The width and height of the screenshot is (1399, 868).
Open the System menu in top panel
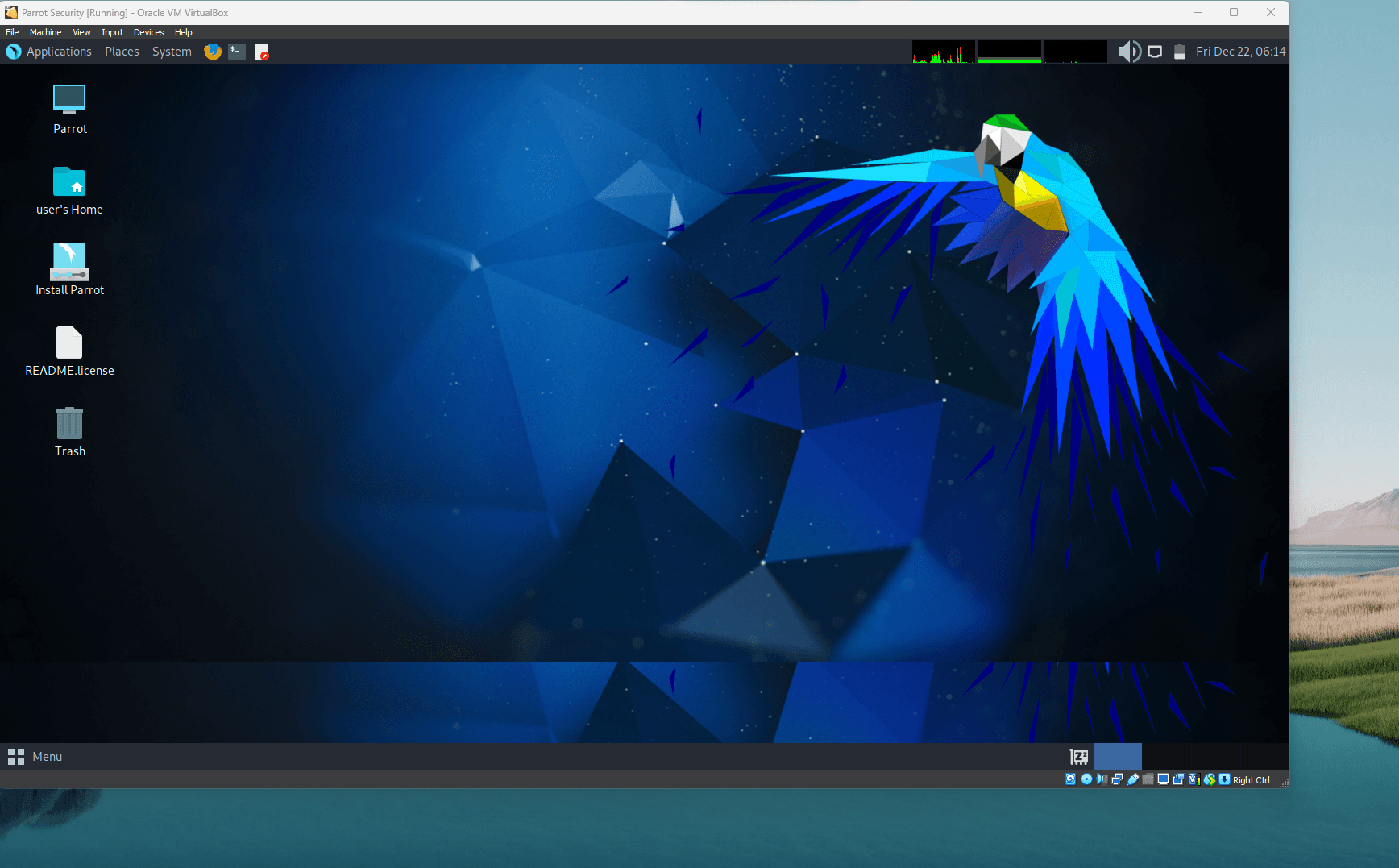coord(172,52)
